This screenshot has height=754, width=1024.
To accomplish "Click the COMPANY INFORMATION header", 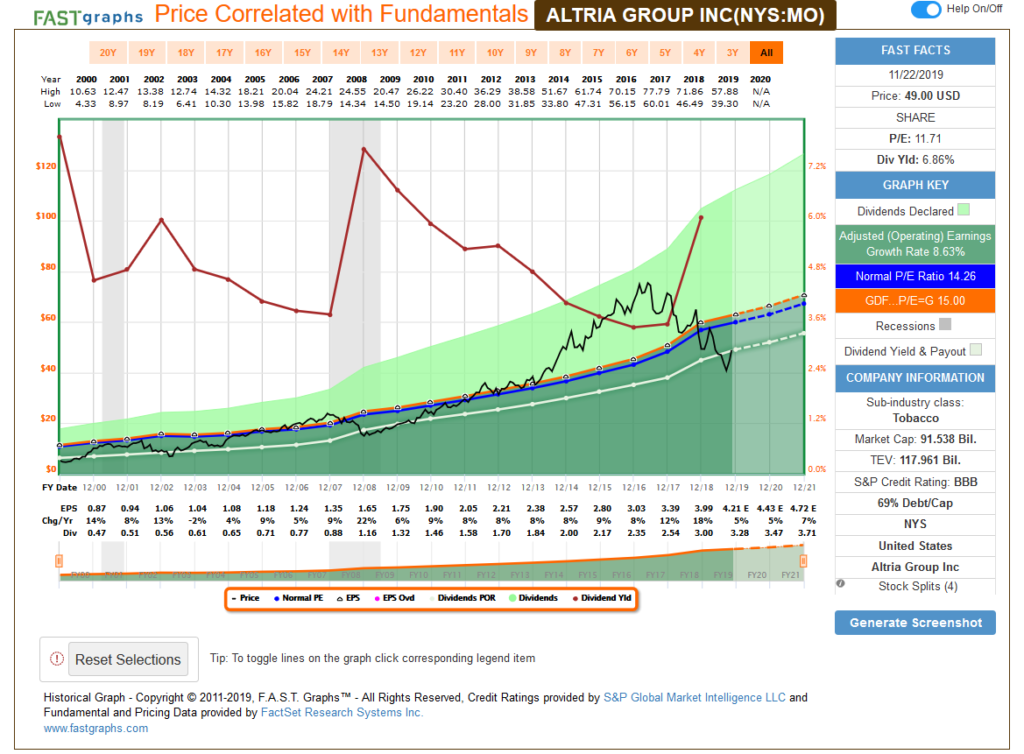I will click(916, 378).
